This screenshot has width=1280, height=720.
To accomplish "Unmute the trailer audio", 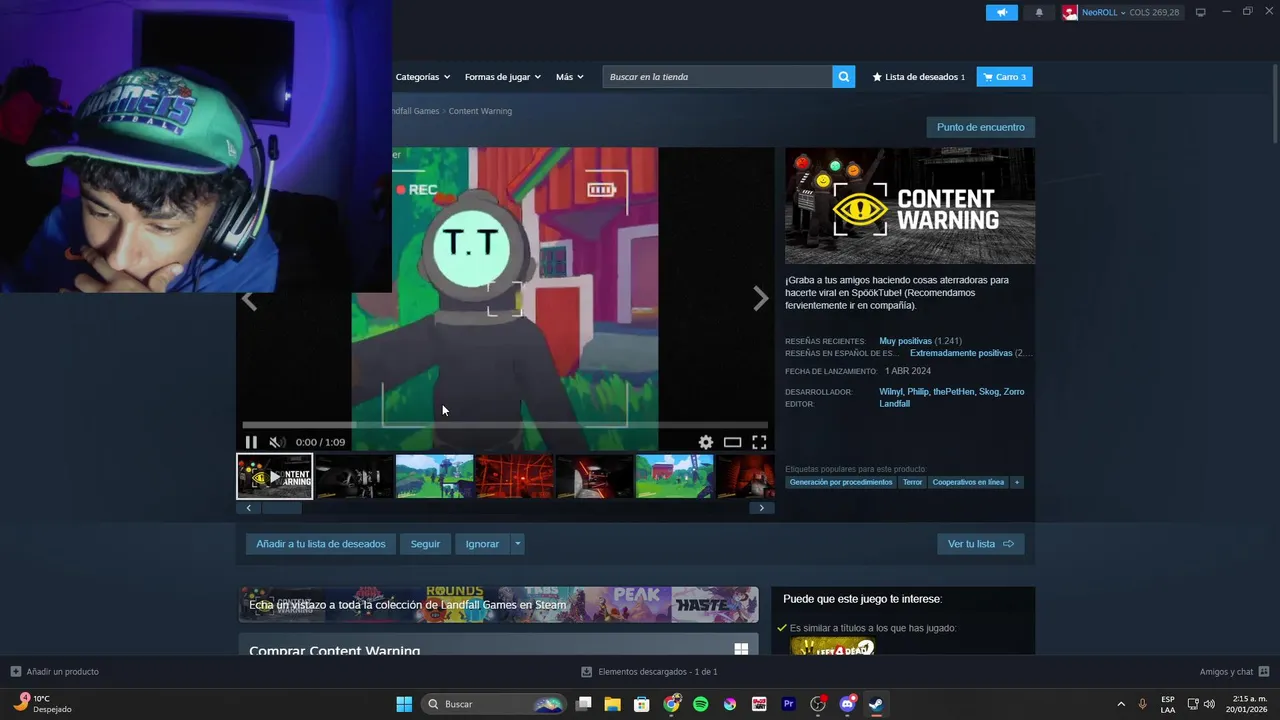I will point(277,442).
